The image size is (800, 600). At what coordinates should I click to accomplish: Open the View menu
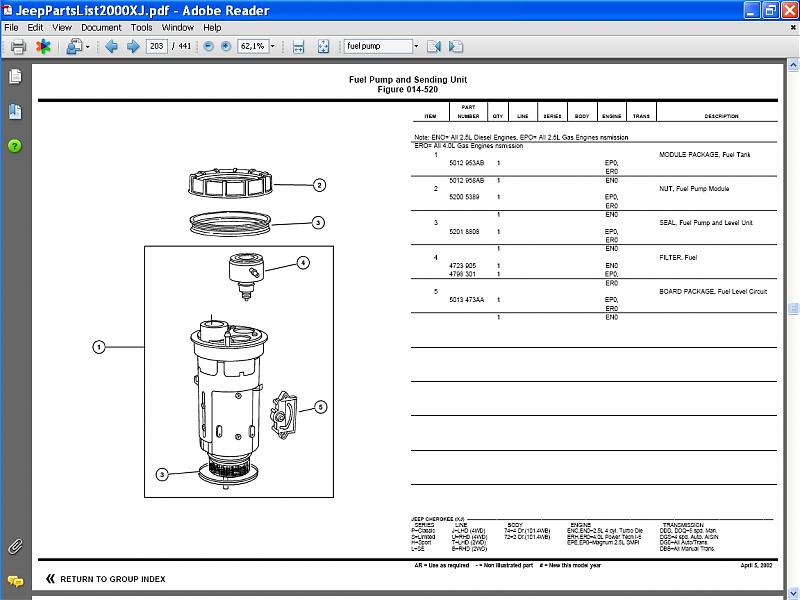pyautogui.click(x=62, y=28)
